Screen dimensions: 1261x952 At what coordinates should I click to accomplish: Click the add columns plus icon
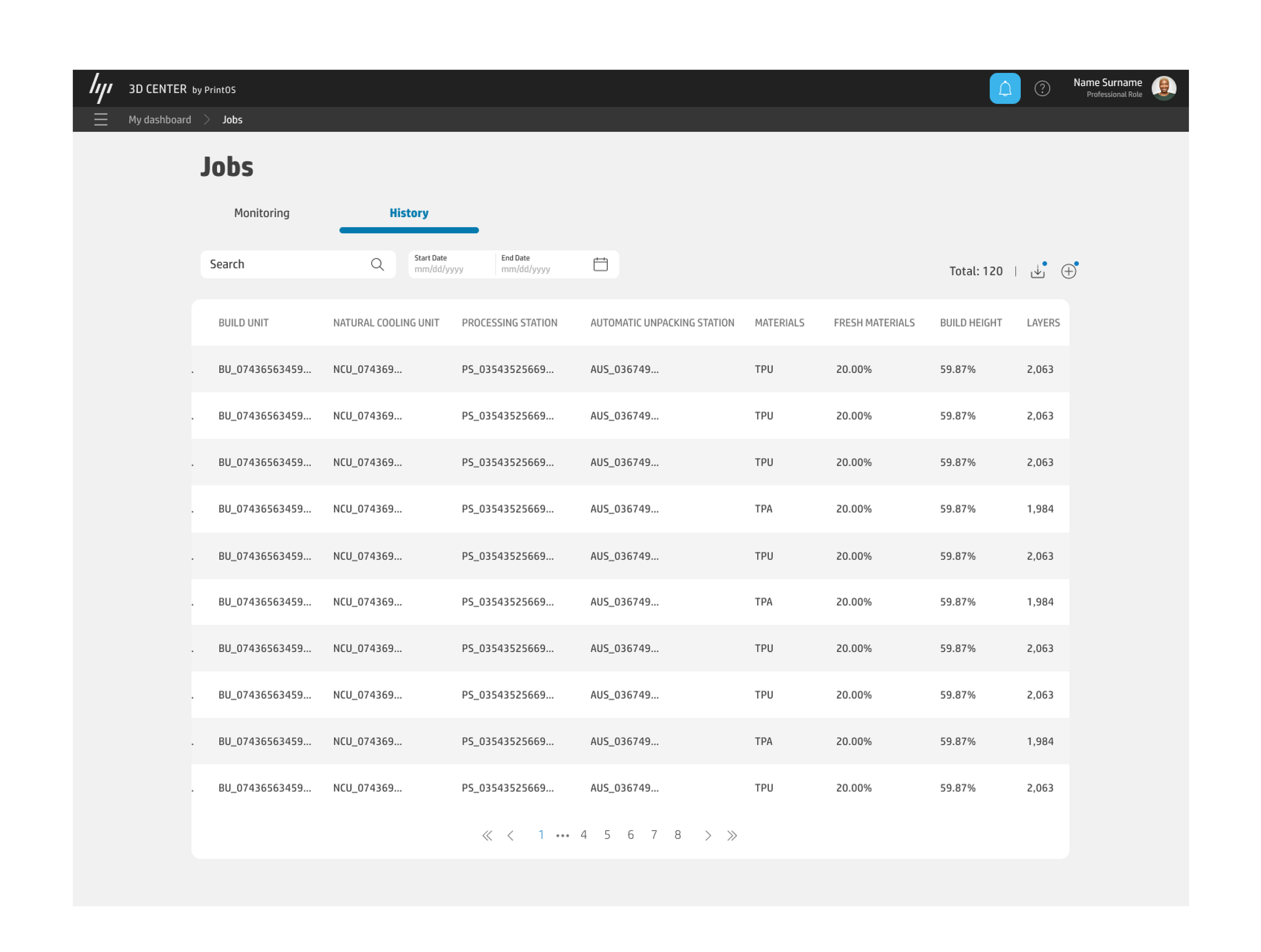[x=1069, y=271]
